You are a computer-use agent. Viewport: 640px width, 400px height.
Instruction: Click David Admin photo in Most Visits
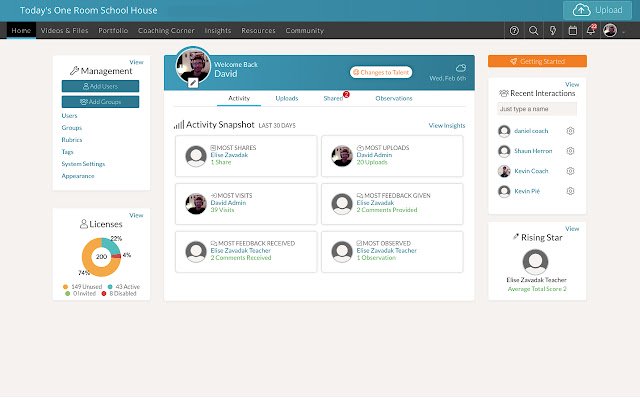196,204
